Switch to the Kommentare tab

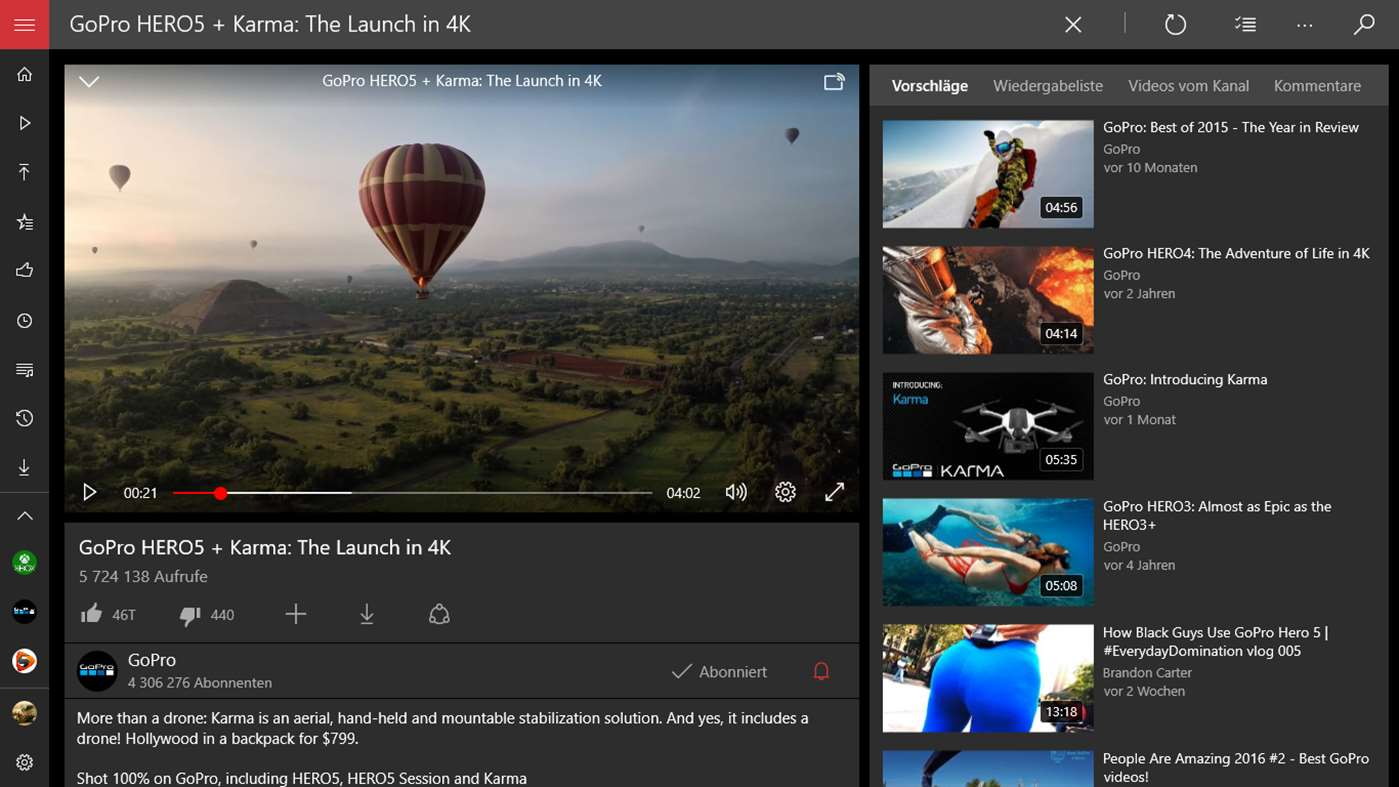[x=1317, y=86]
